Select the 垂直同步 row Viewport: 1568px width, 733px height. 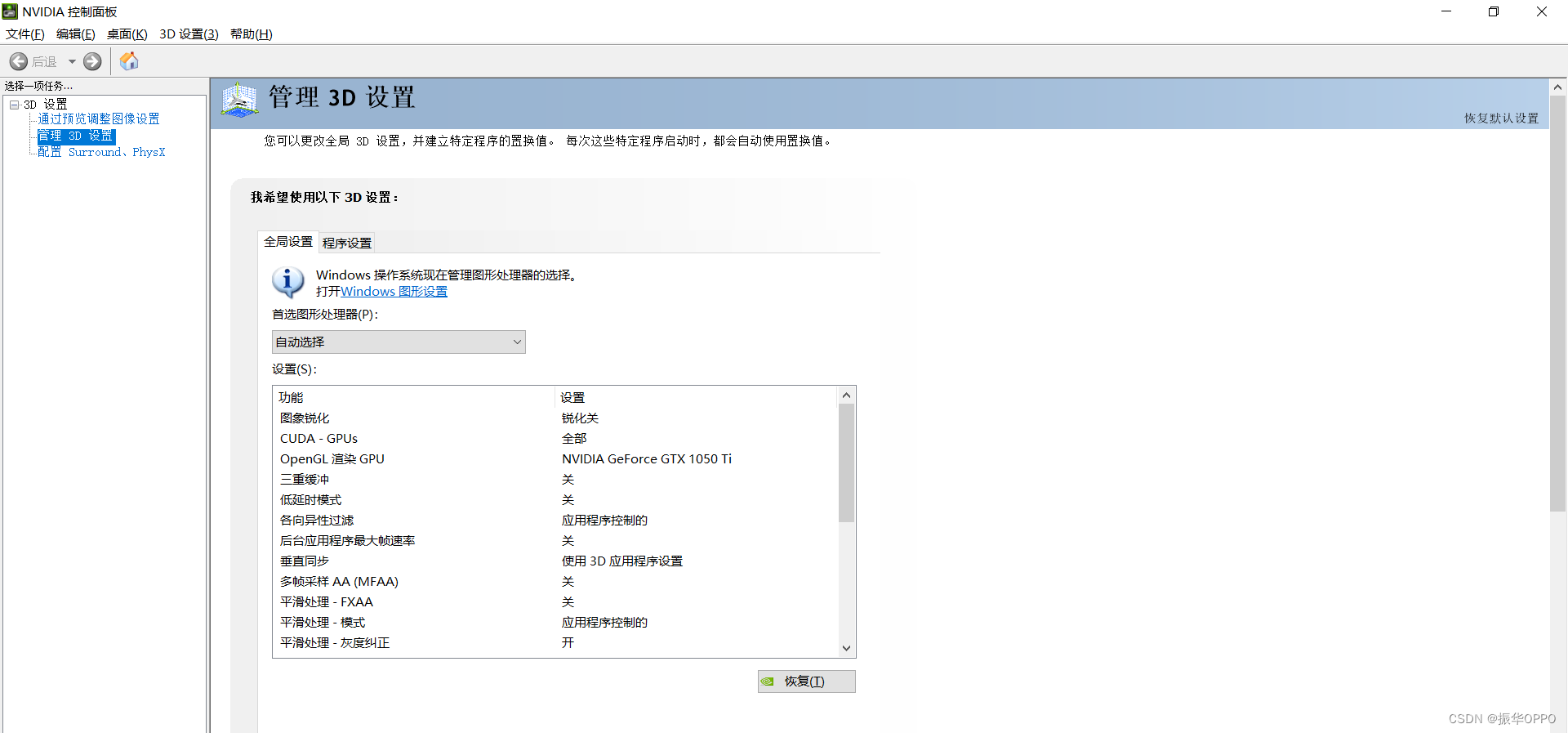point(555,561)
